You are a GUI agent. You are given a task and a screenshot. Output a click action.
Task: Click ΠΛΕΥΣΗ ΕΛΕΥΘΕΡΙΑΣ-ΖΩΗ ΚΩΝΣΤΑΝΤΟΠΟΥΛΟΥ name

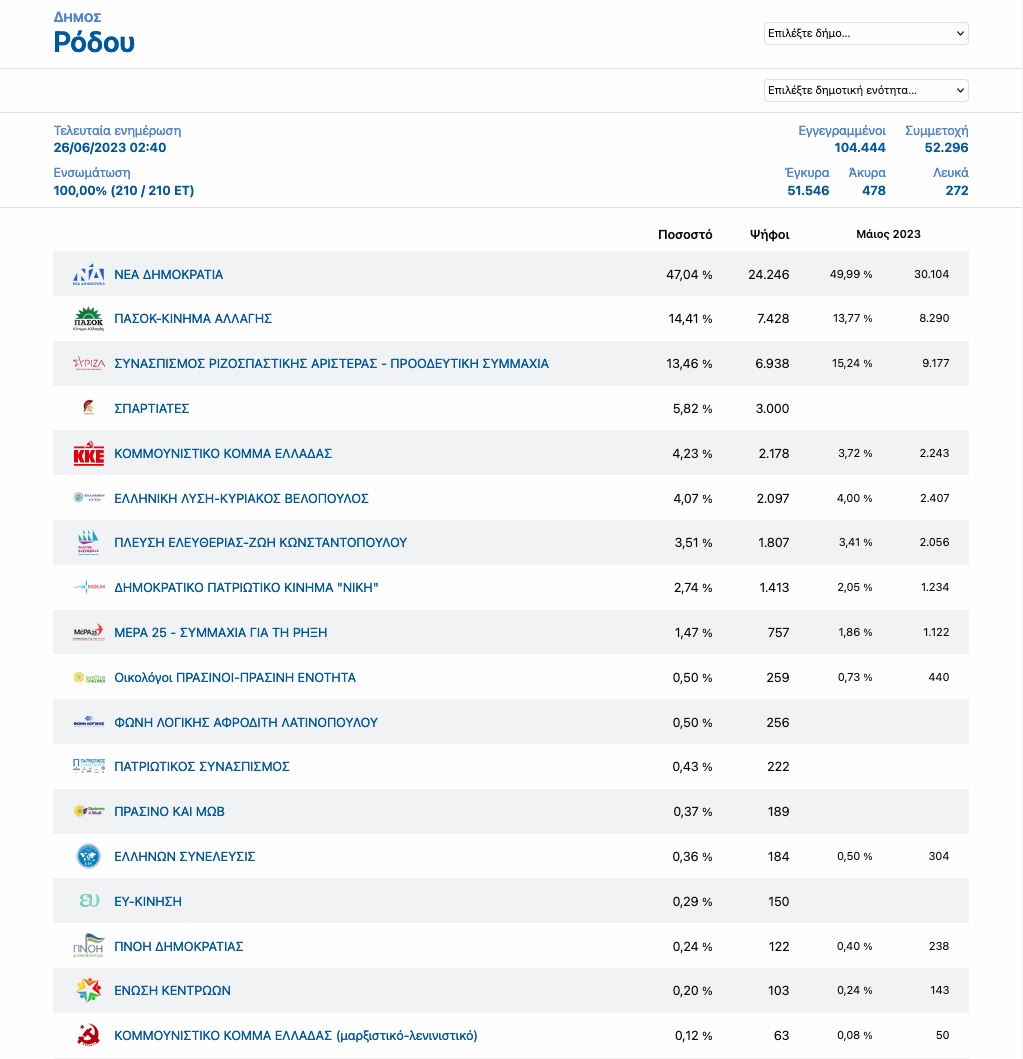pyautogui.click(x=261, y=542)
